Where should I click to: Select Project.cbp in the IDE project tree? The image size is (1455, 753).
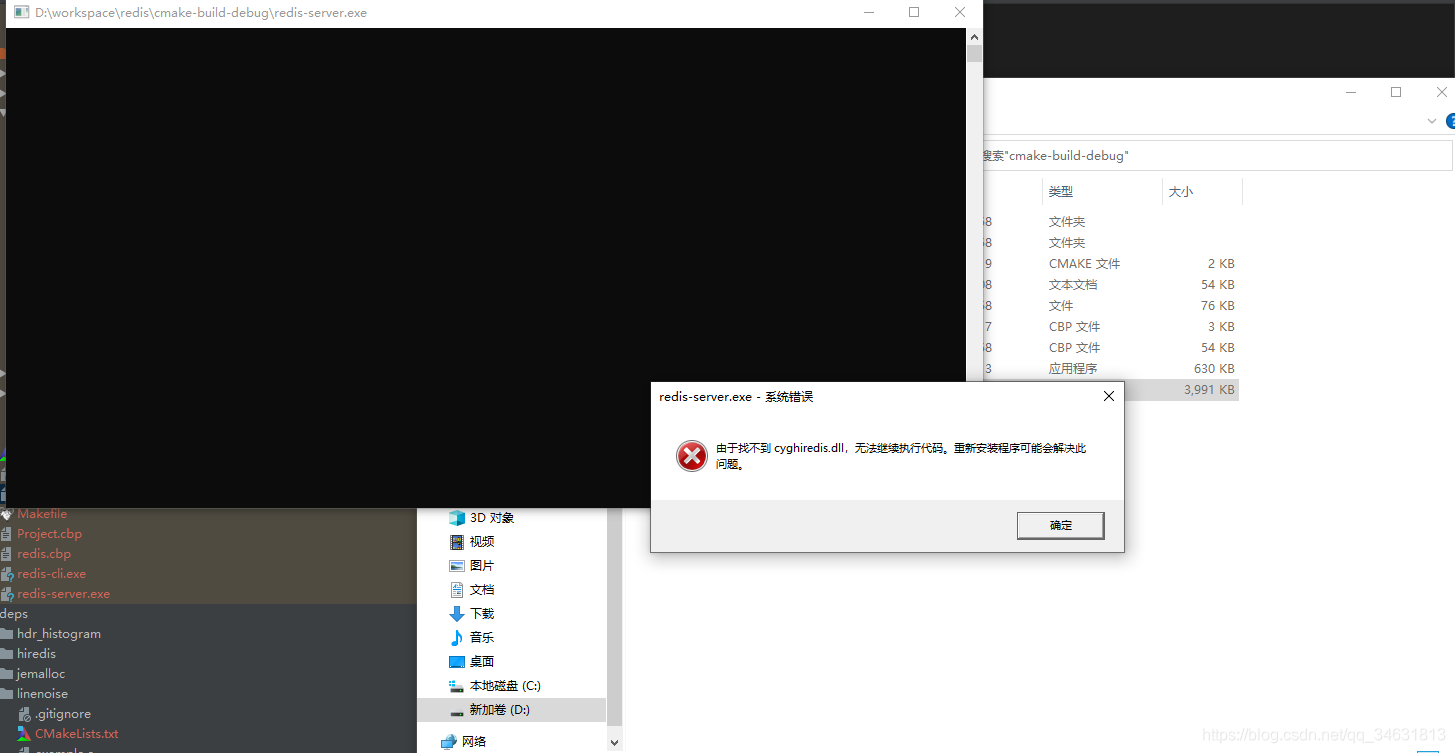(x=49, y=534)
